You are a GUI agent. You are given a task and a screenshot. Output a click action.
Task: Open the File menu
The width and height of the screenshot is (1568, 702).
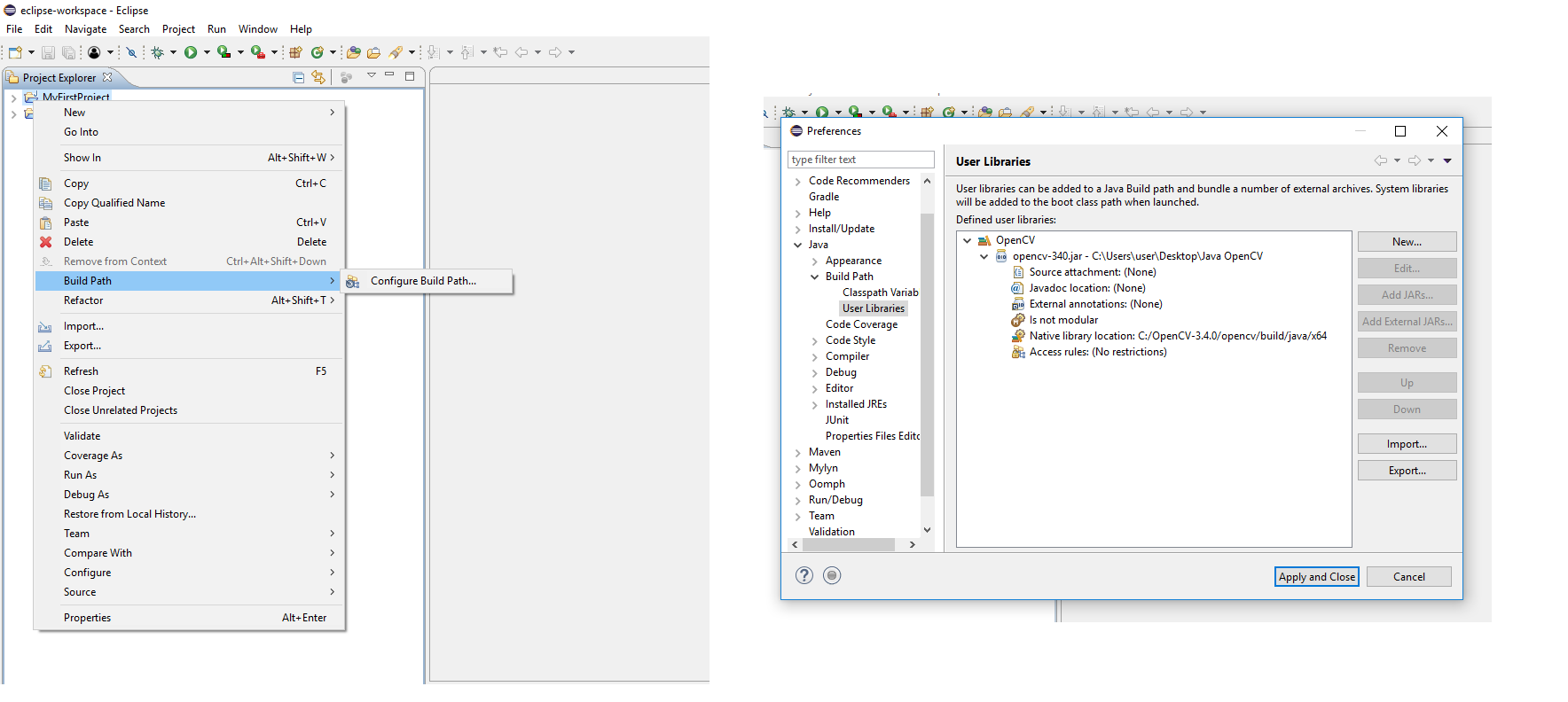coord(14,29)
